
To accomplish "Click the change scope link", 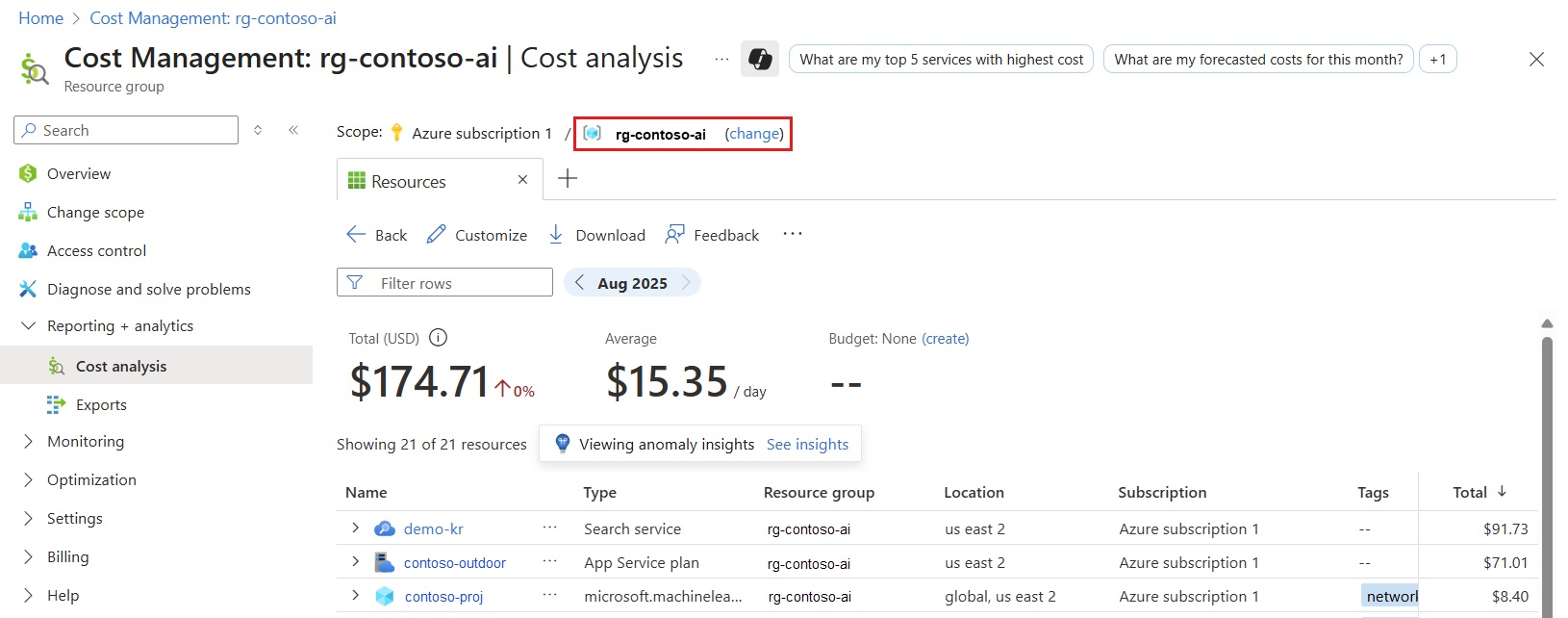I will pos(754,134).
